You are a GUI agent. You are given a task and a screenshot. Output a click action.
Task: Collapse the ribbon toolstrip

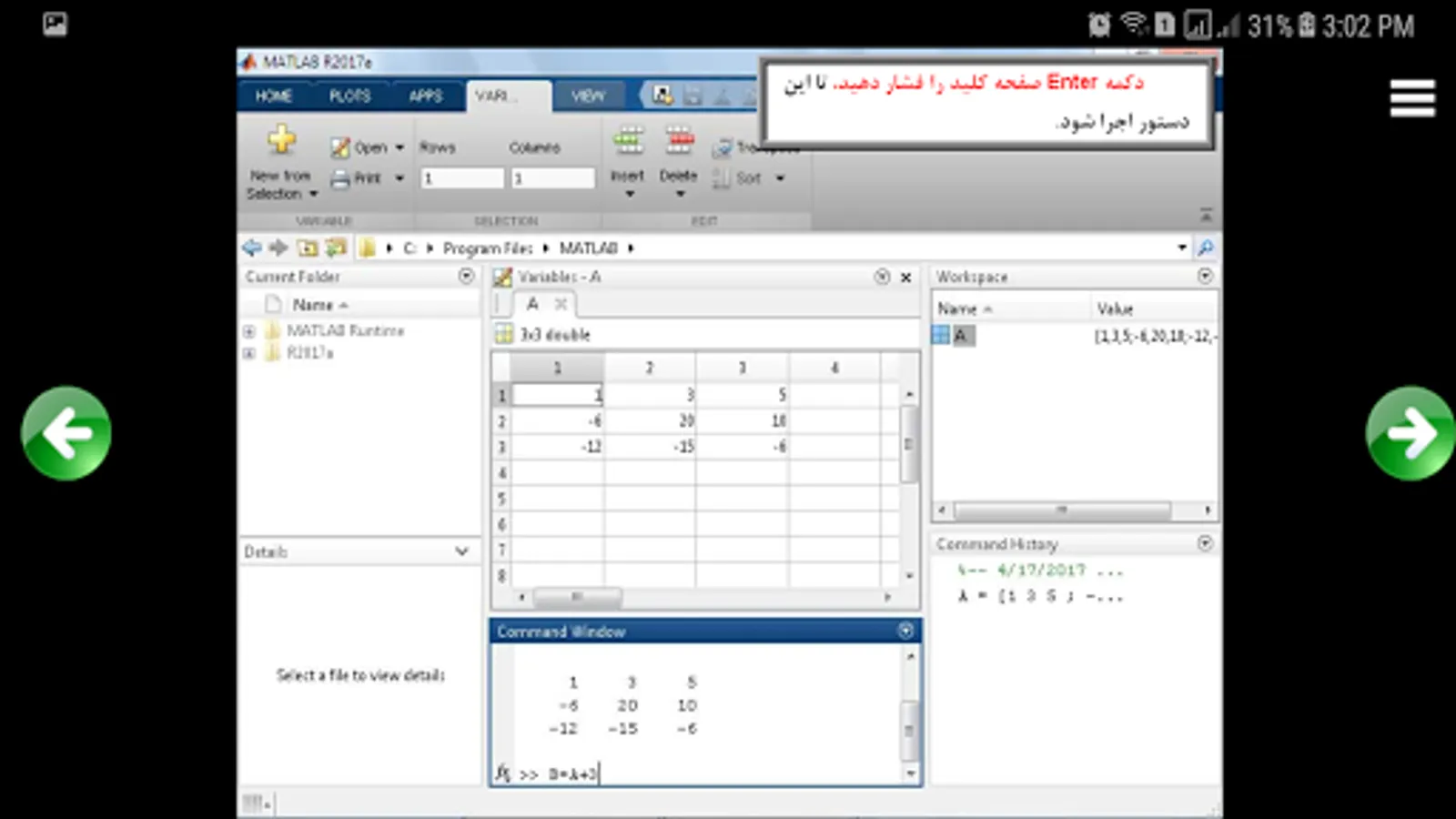point(1206,215)
